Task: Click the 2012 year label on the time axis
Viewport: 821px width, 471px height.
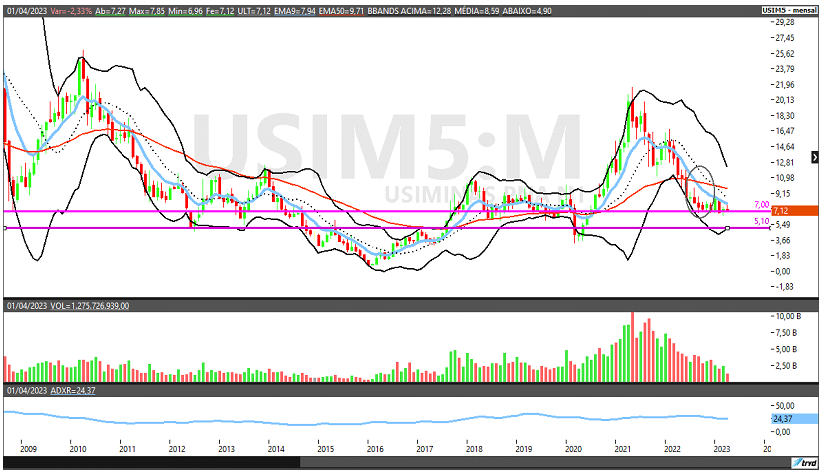Action: tap(177, 448)
